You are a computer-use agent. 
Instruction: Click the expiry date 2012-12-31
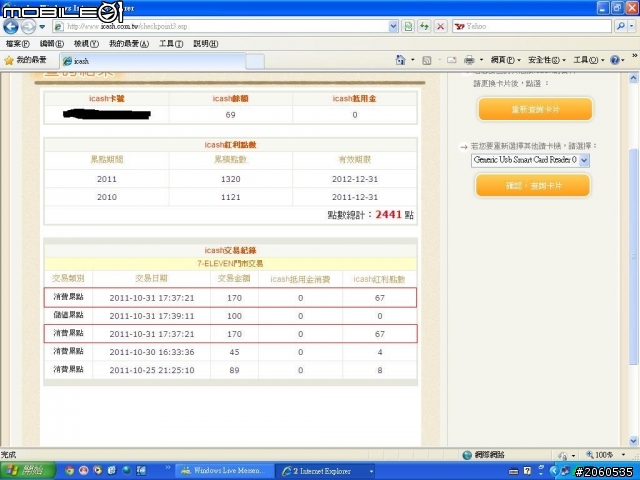(355, 179)
